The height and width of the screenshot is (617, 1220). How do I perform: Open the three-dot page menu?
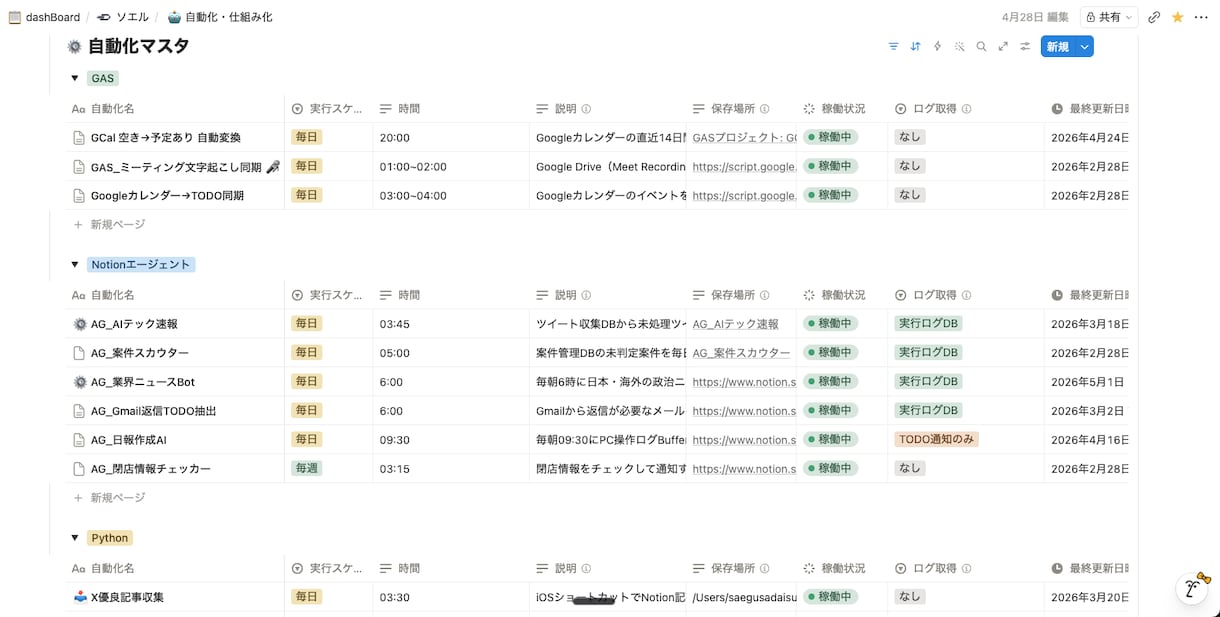[1201, 17]
